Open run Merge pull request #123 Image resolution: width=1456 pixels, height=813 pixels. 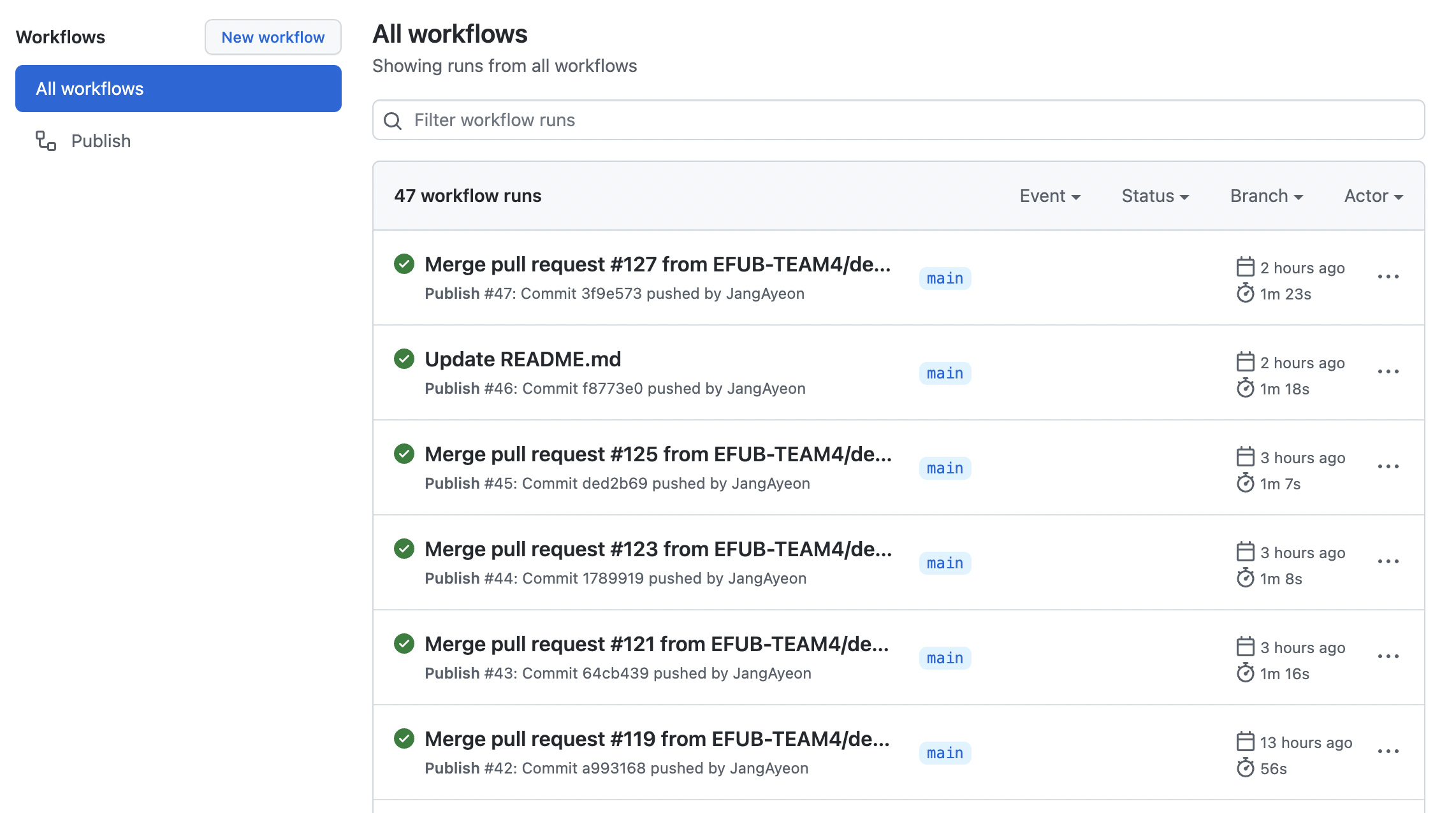(x=659, y=549)
